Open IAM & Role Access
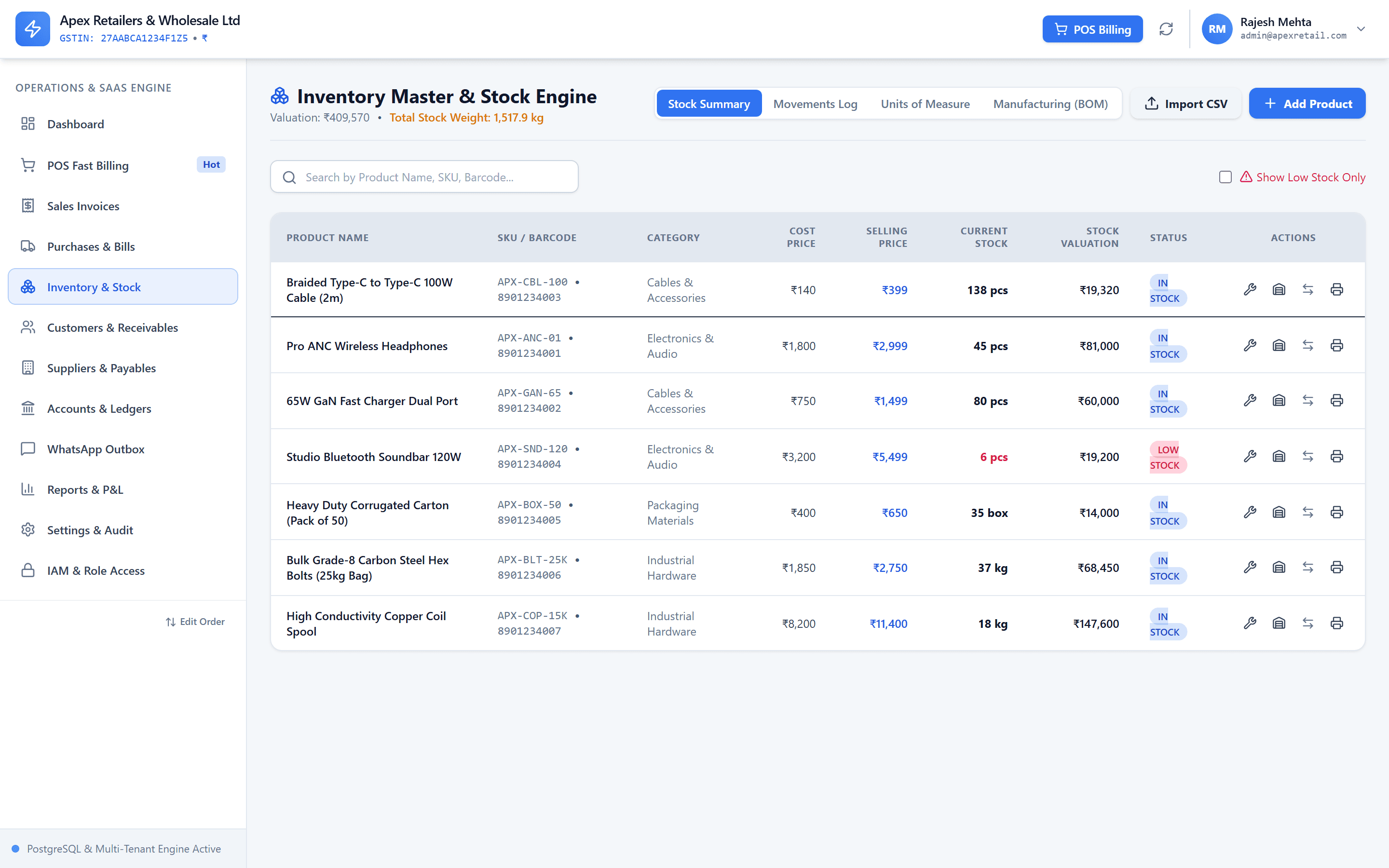 tap(123, 570)
